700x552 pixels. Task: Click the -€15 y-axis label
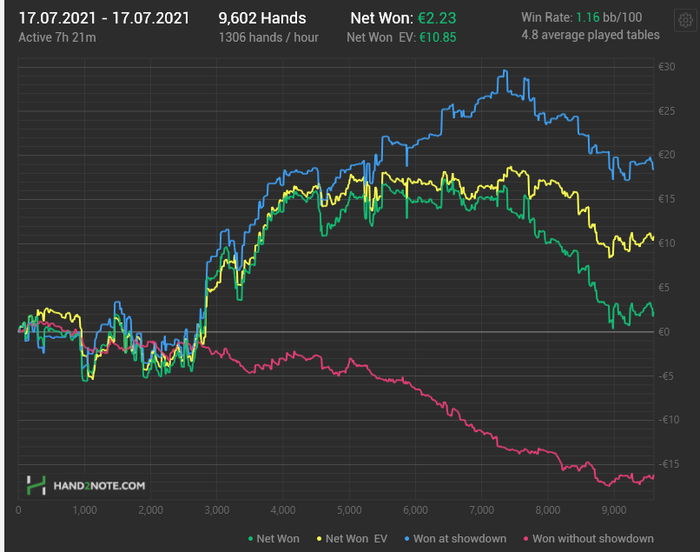coord(669,464)
